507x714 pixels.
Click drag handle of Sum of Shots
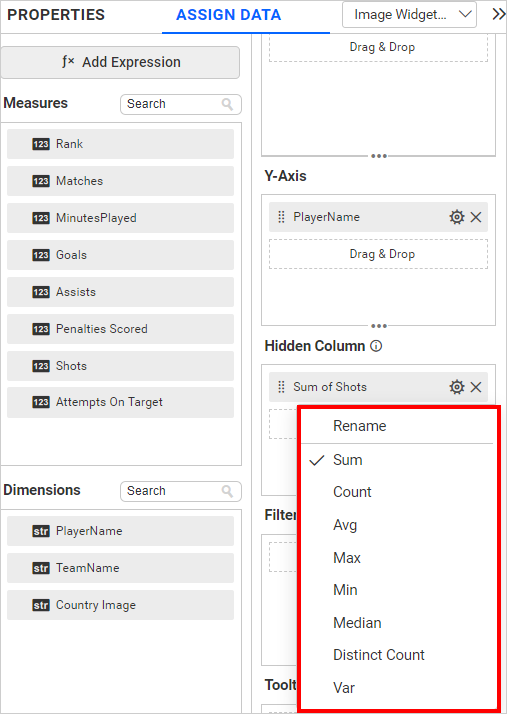coord(282,387)
